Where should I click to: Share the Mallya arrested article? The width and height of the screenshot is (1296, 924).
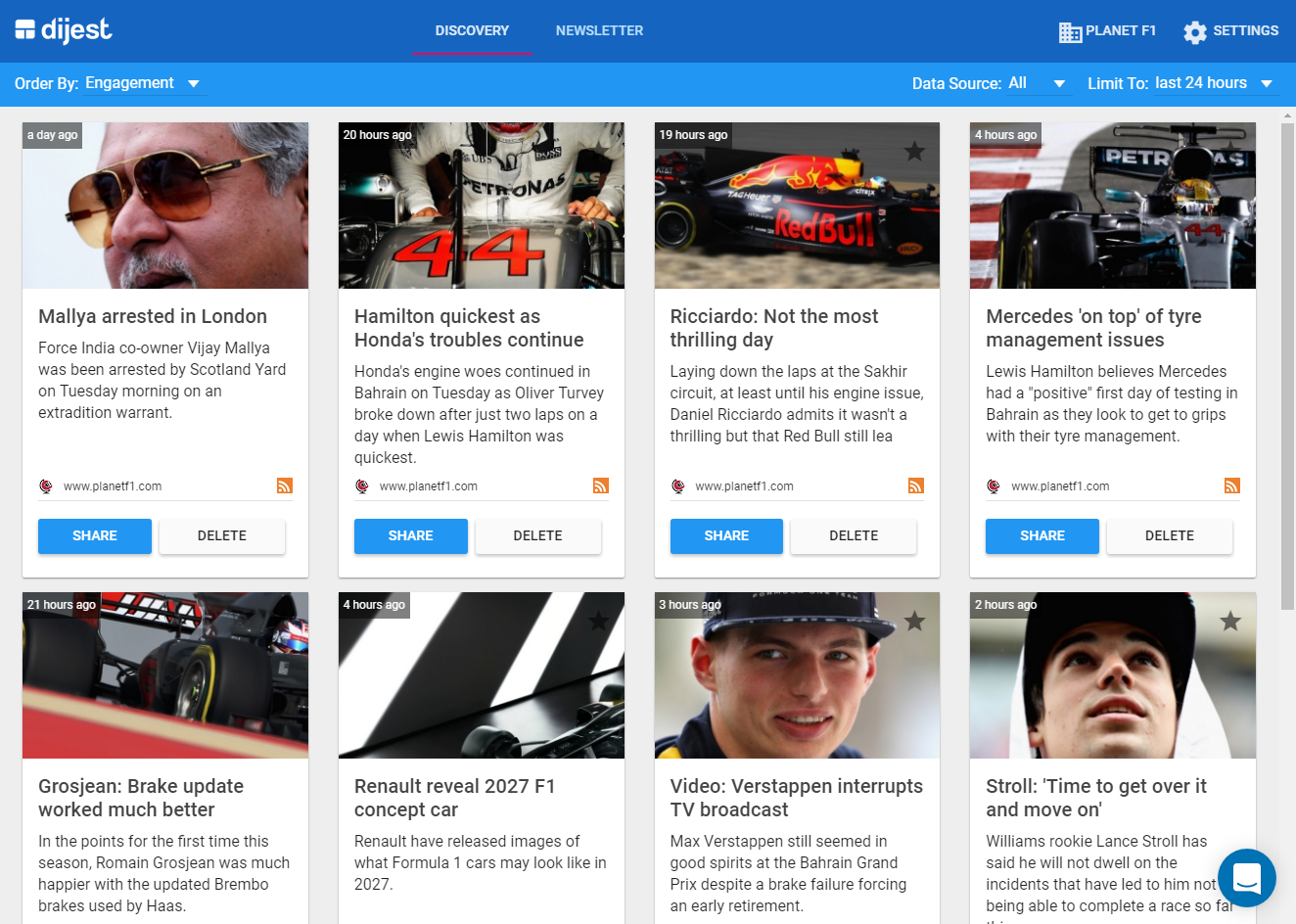click(x=95, y=536)
